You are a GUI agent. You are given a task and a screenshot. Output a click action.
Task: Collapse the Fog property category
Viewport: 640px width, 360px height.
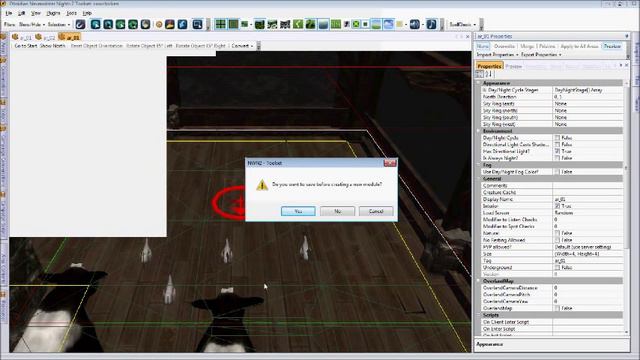click(478, 165)
